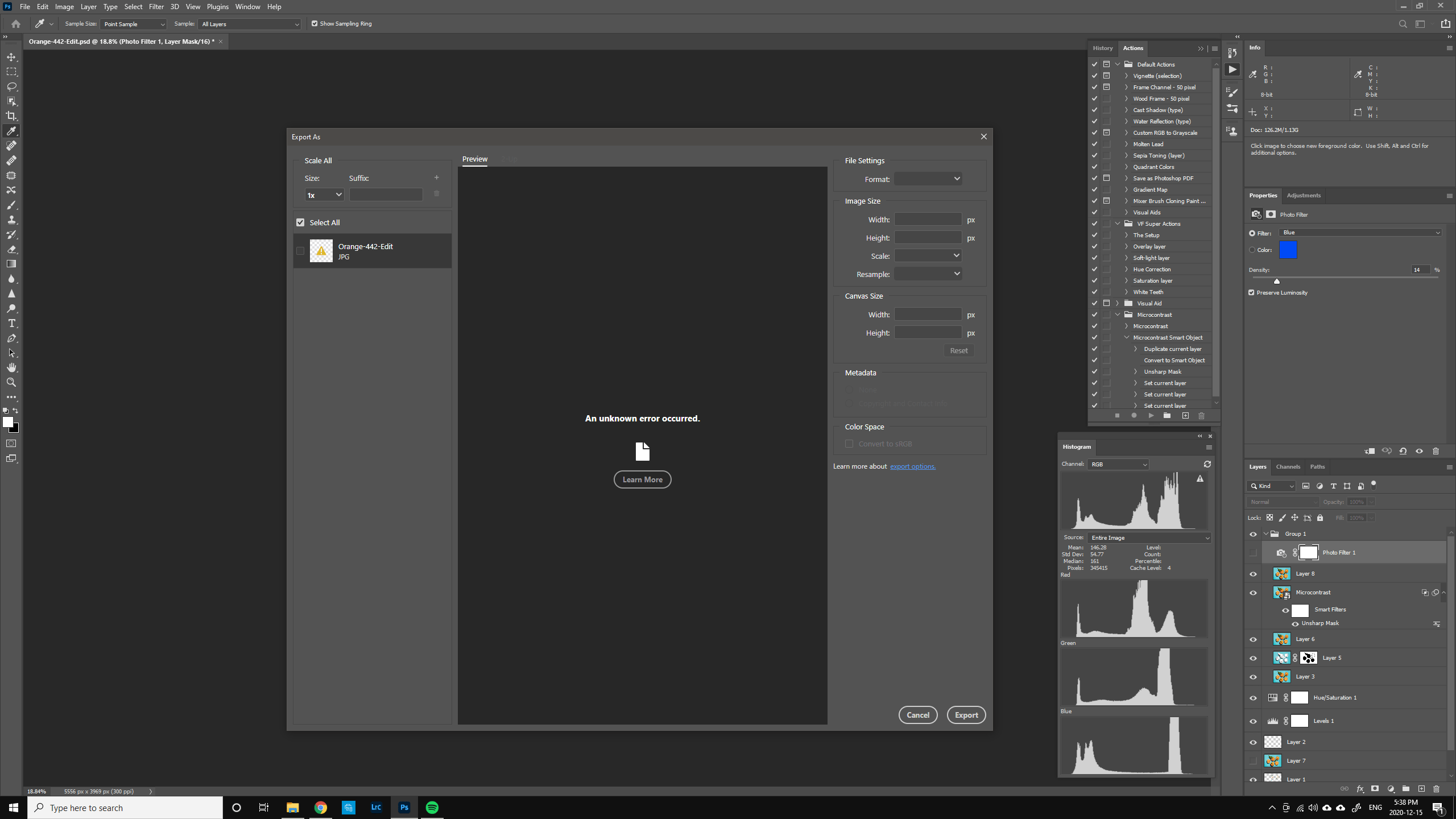The height and width of the screenshot is (819, 1456).
Task: Select the Crop tool
Action: tap(11, 115)
